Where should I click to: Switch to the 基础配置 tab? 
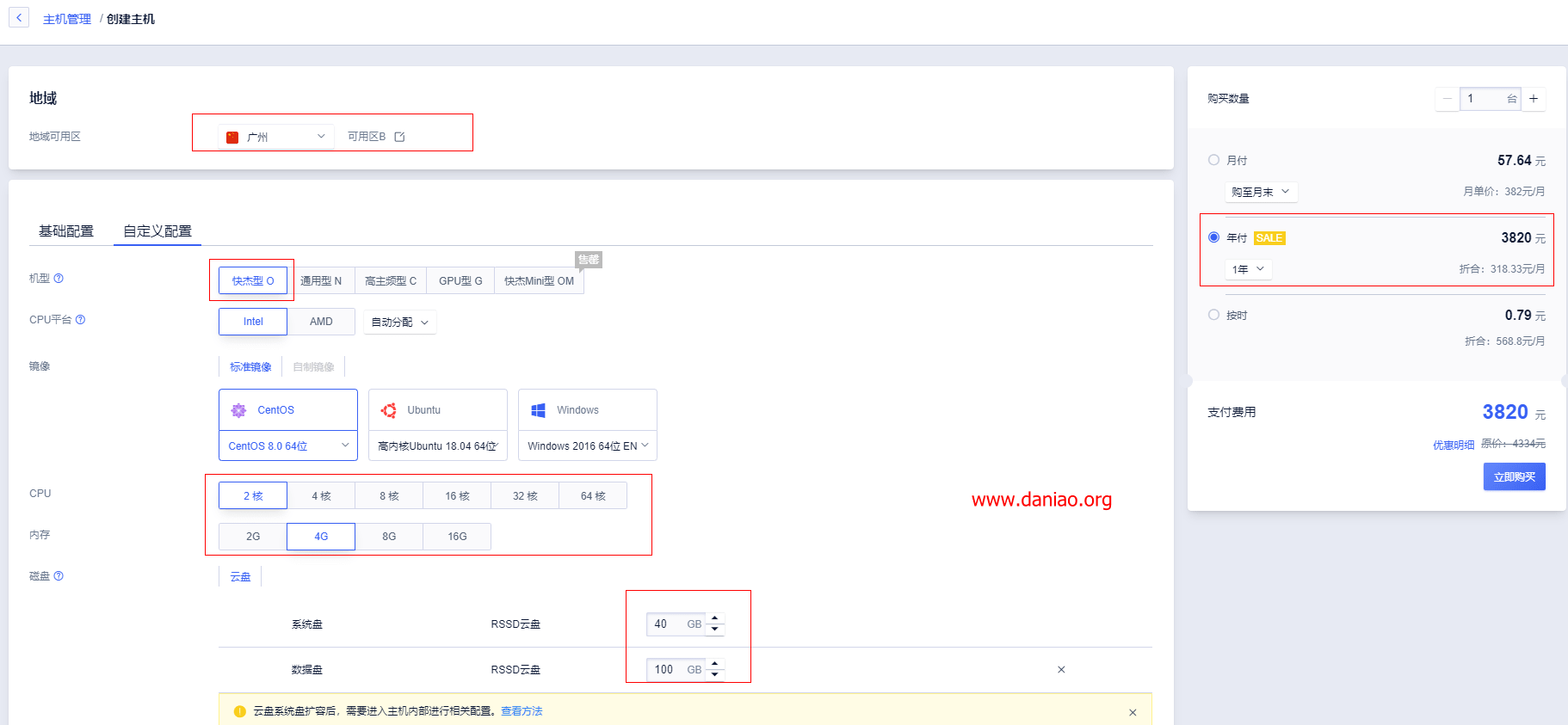(66, 231)
